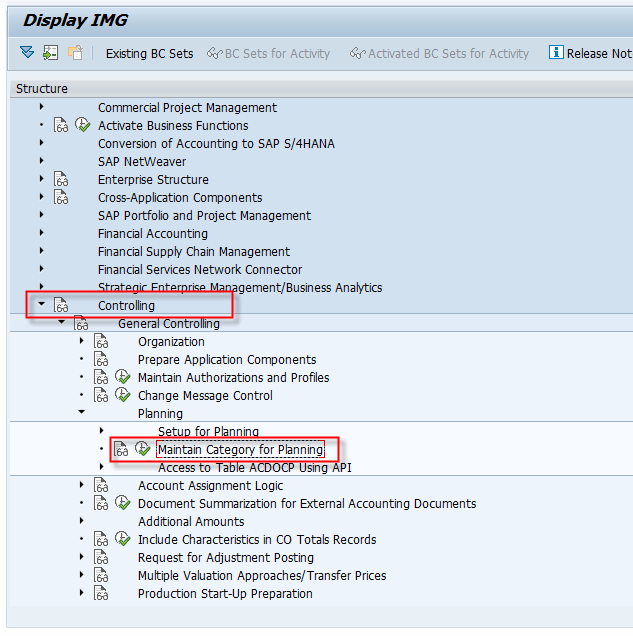Screen dimensions: 633x636
Task: Expand Commercial Project Management node
Action: (41, 107)
